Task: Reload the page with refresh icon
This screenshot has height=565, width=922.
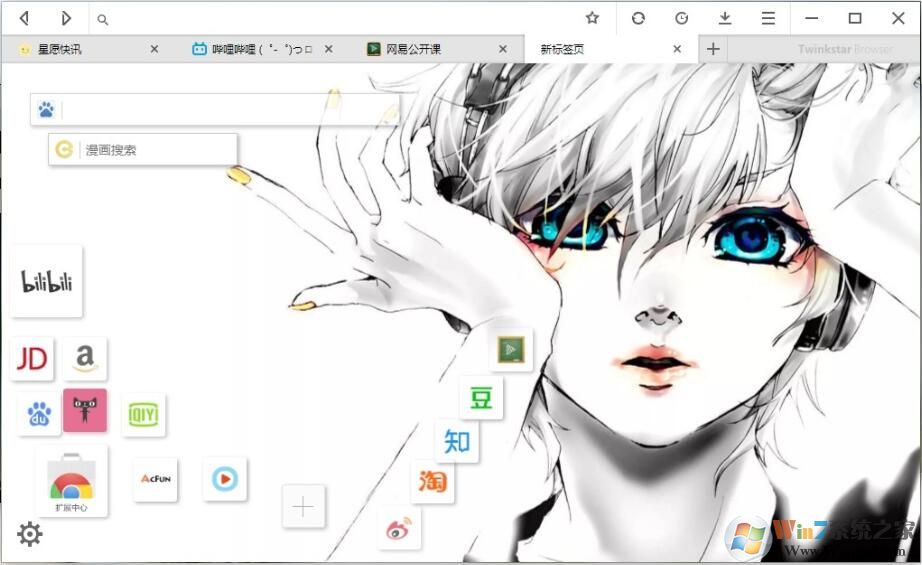Action: tap(638, 19)
